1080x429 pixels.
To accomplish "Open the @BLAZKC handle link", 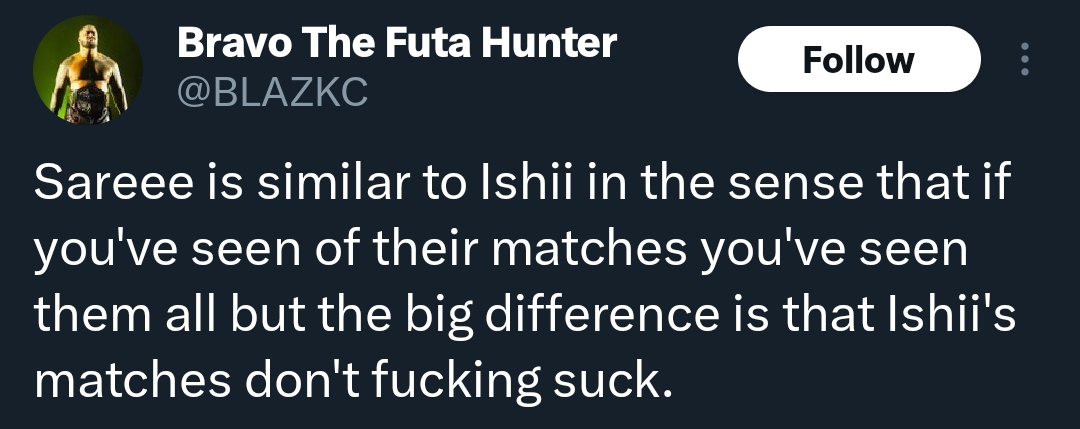I will (x=273, y=92).
